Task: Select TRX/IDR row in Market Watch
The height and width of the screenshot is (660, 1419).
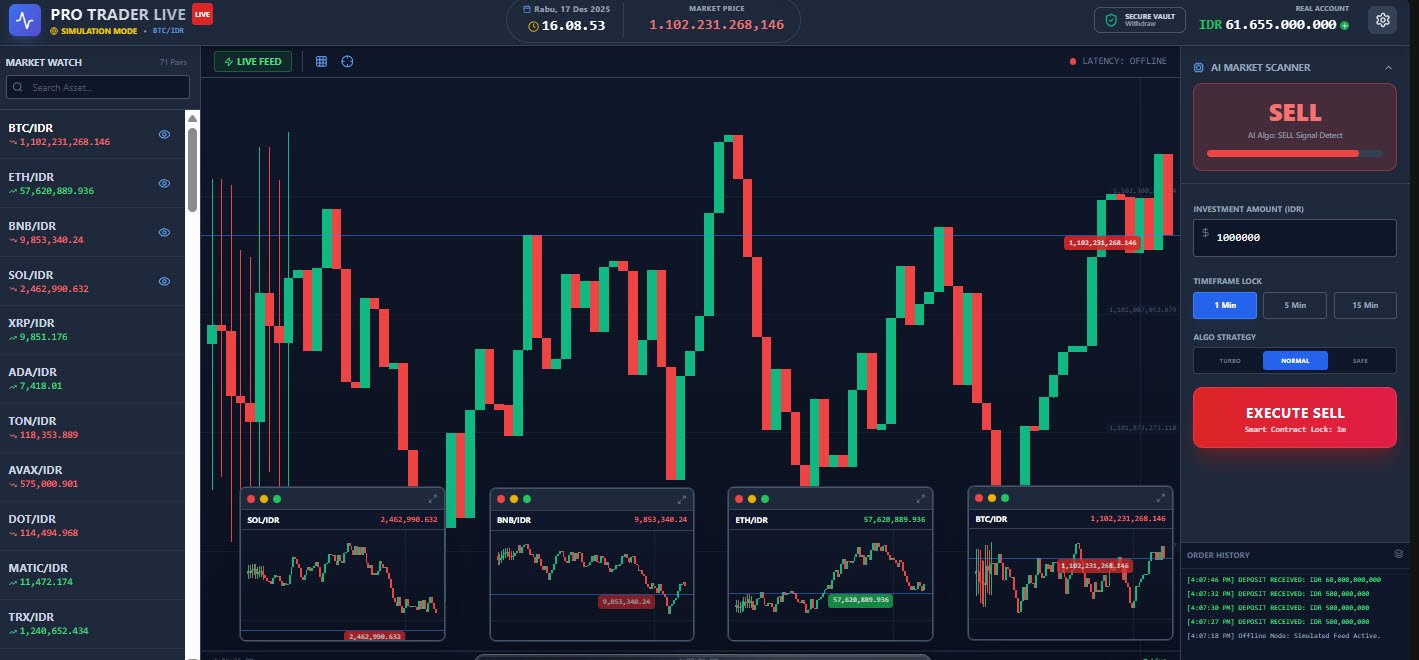Action: (x=93, y=624)
